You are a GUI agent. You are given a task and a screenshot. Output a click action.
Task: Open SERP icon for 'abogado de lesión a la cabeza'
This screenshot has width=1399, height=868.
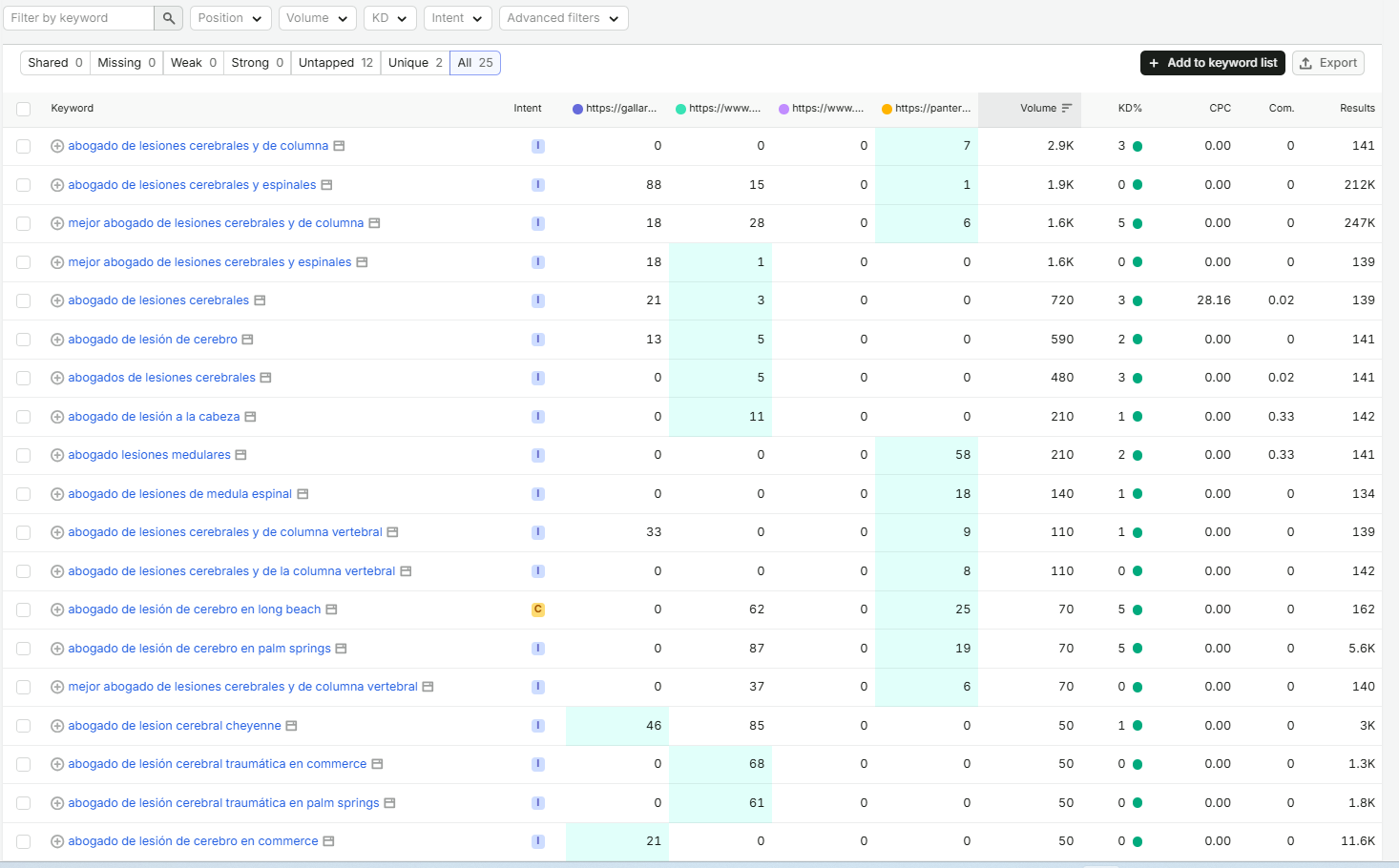tap(250, 417)
